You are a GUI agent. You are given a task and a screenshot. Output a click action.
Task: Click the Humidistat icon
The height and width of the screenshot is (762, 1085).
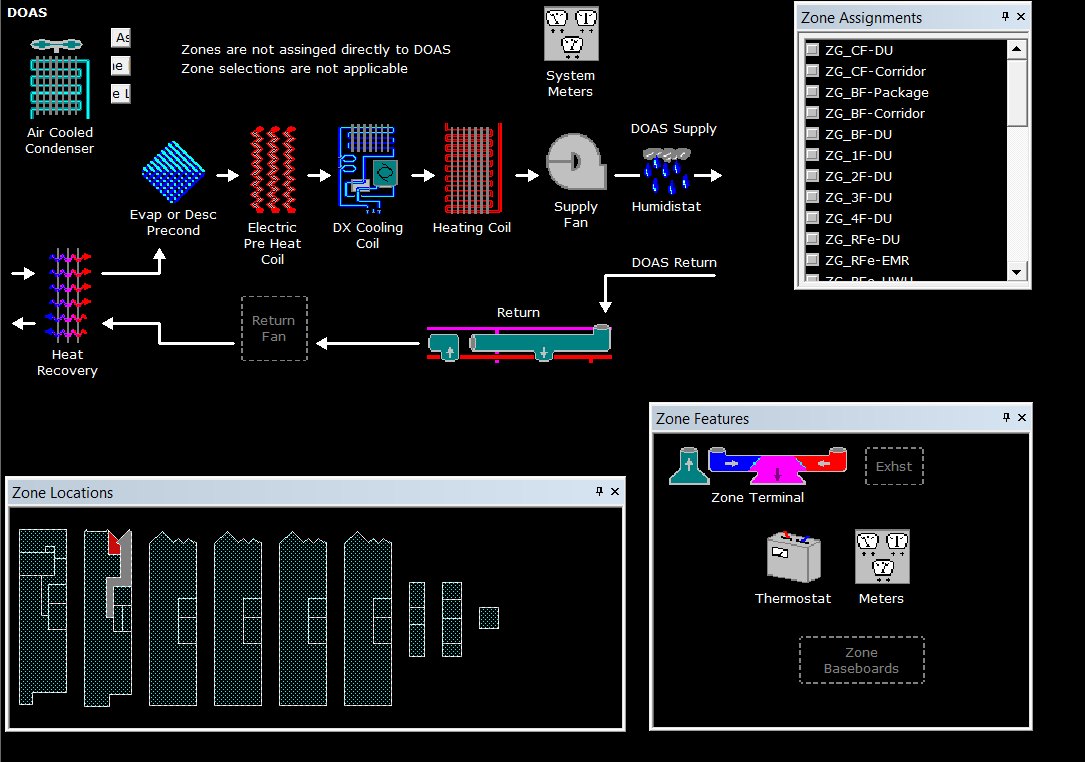[666, 171]
